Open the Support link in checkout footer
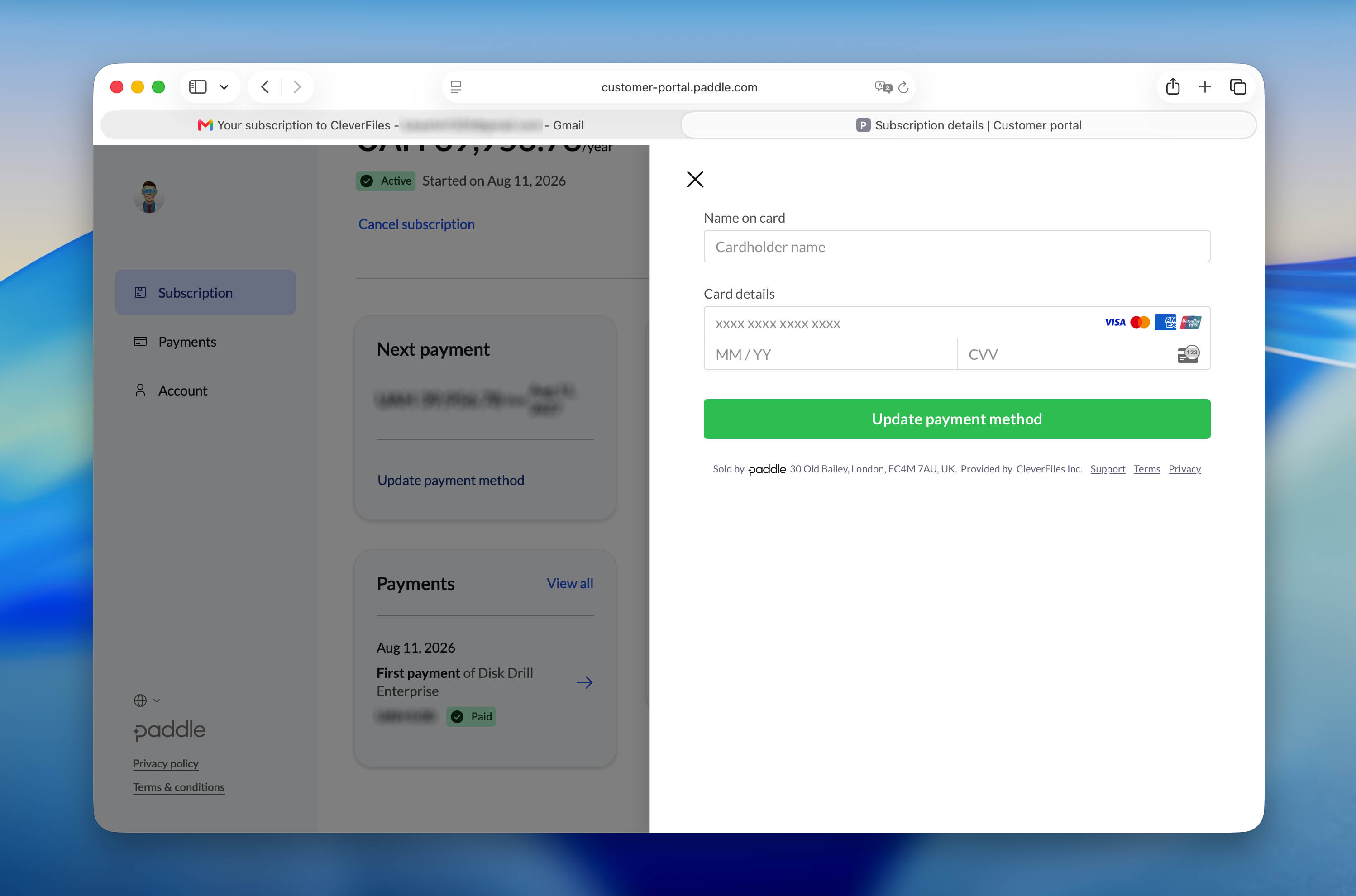This screenshot has height=896, width=1356. 1108,469
